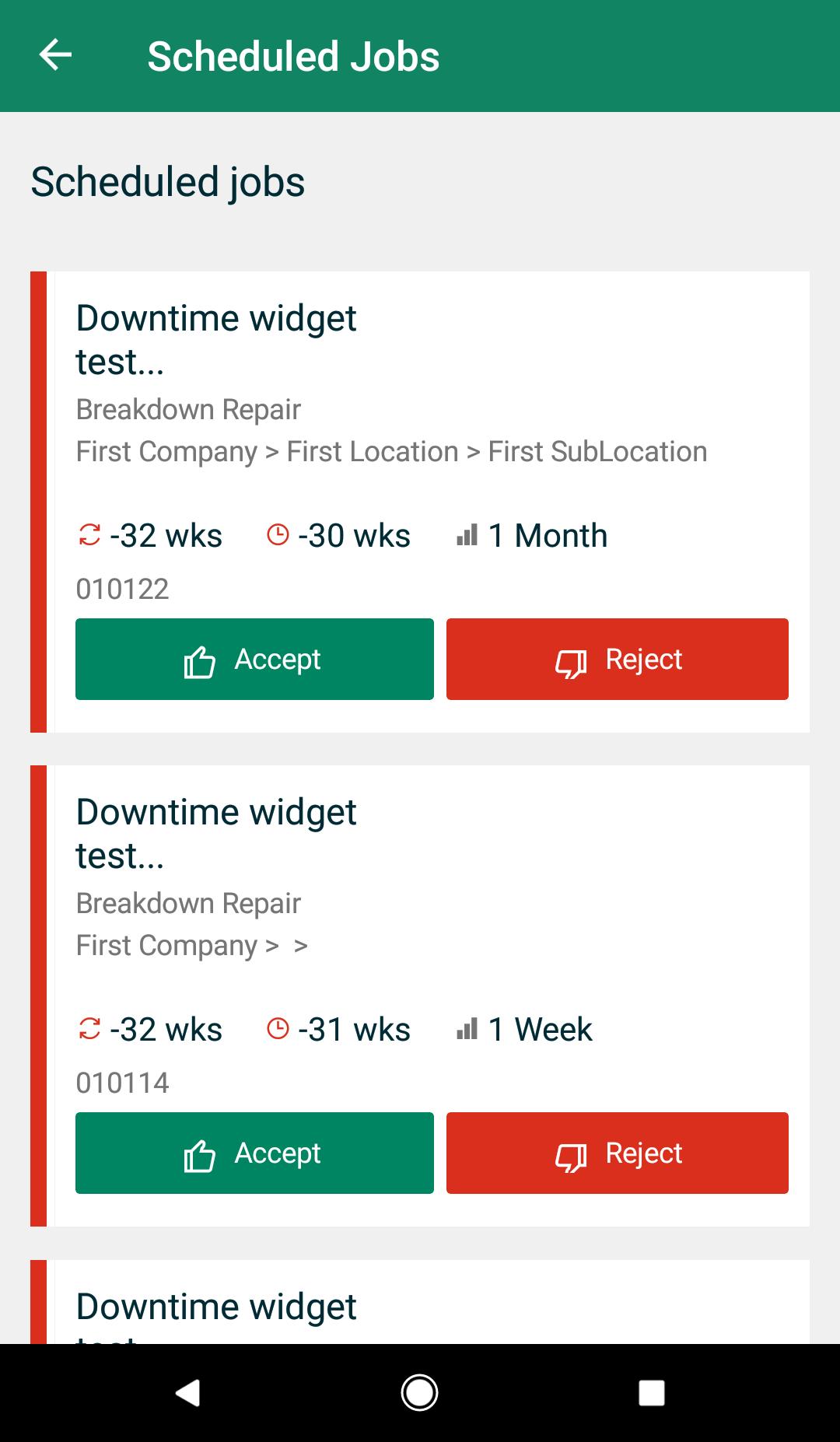Image resolution: width=840 pixels, height=1442 pixels.
Task: Go back using the header arrow
Action: coord(55,55)
